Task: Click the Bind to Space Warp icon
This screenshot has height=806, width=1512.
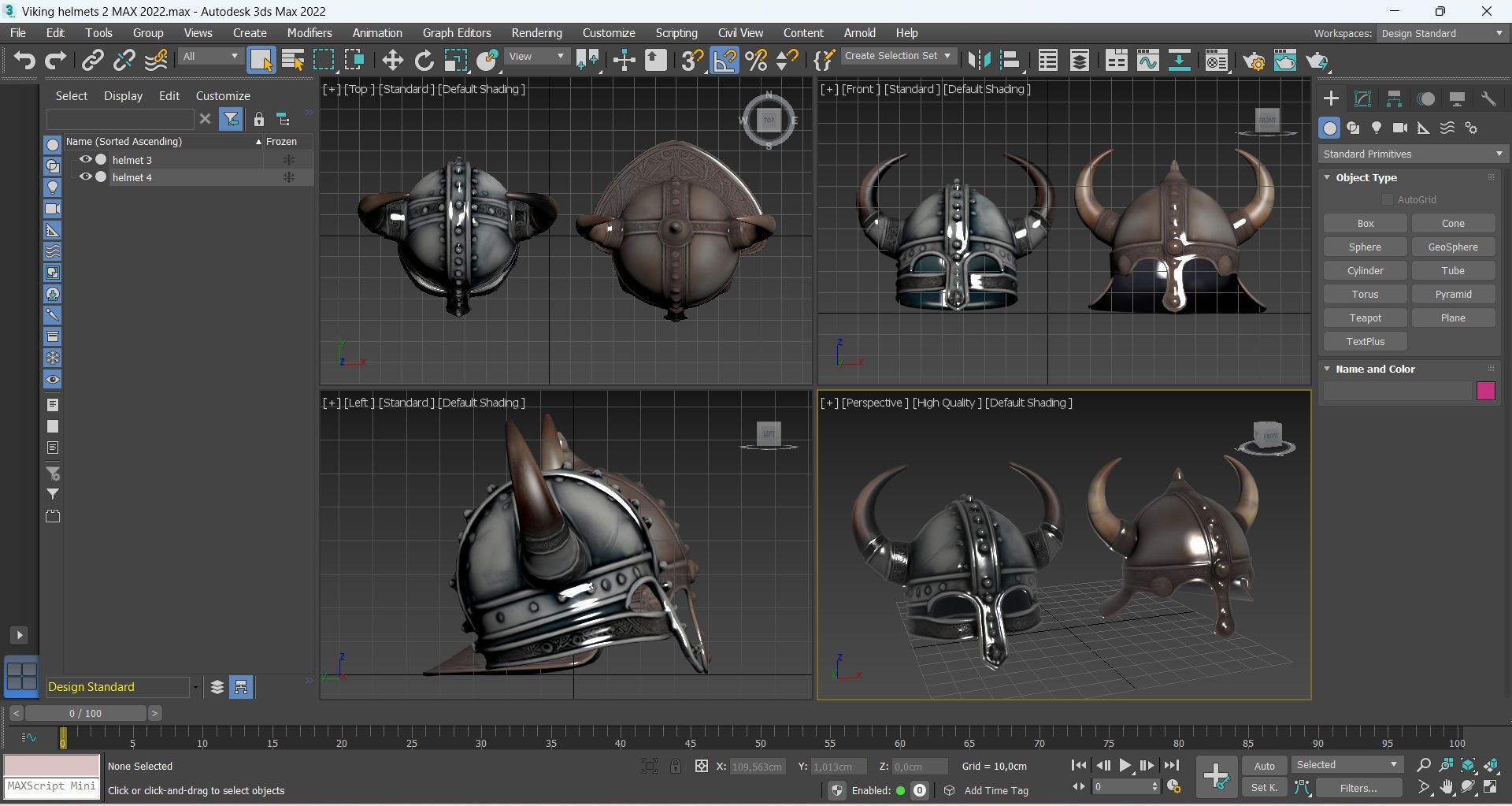Action: coord(156,60)
